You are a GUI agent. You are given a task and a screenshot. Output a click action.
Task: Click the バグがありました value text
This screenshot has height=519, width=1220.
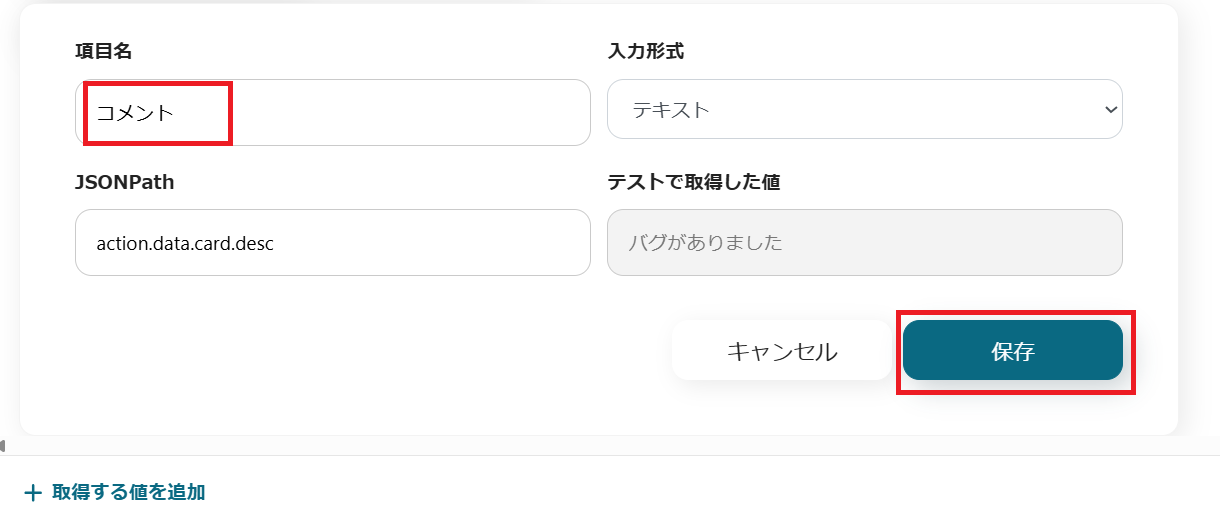[x=705, y=243]
